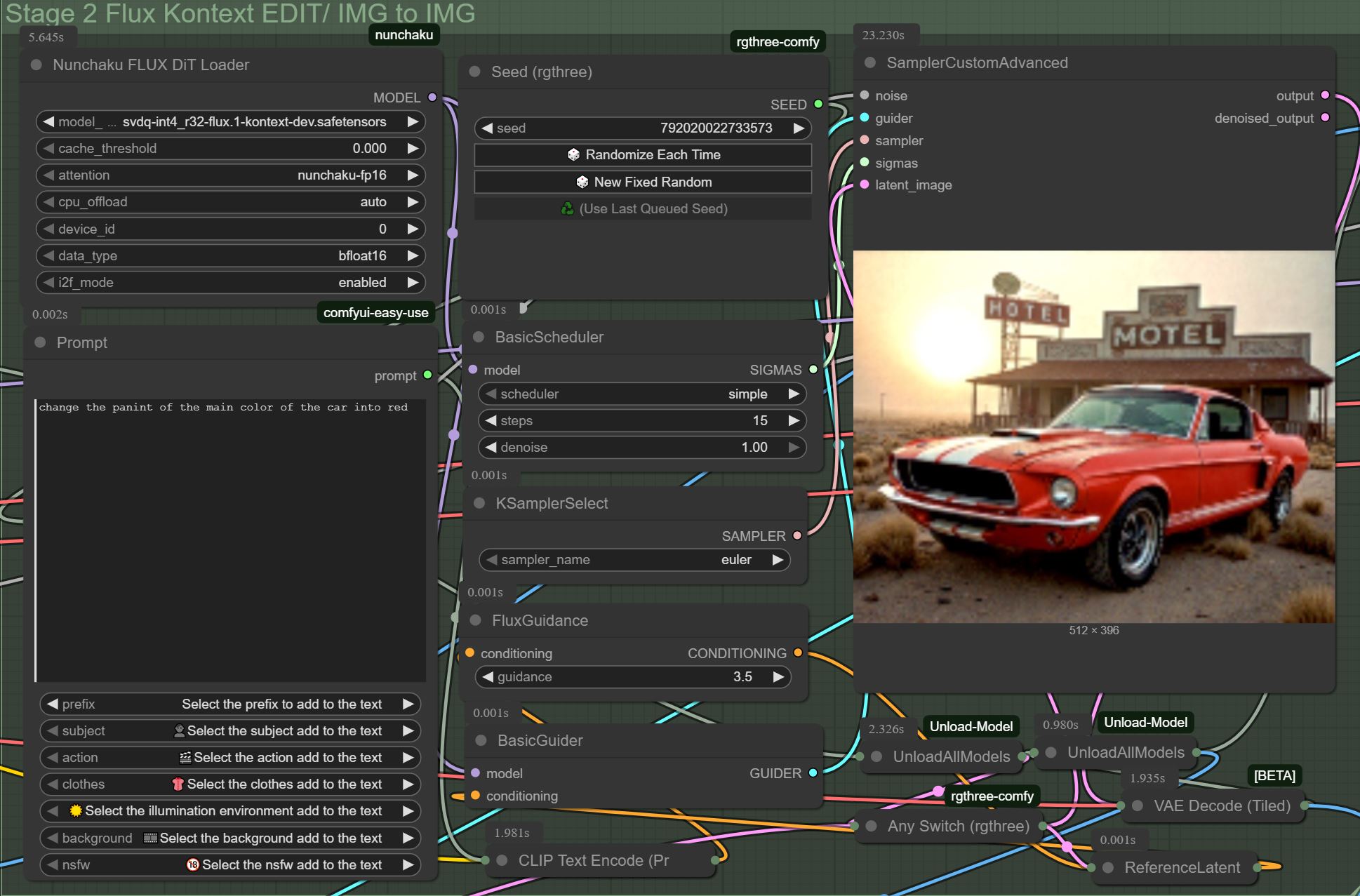
Task: Collapse the Prompt node dot
Action: pos(40,342)
